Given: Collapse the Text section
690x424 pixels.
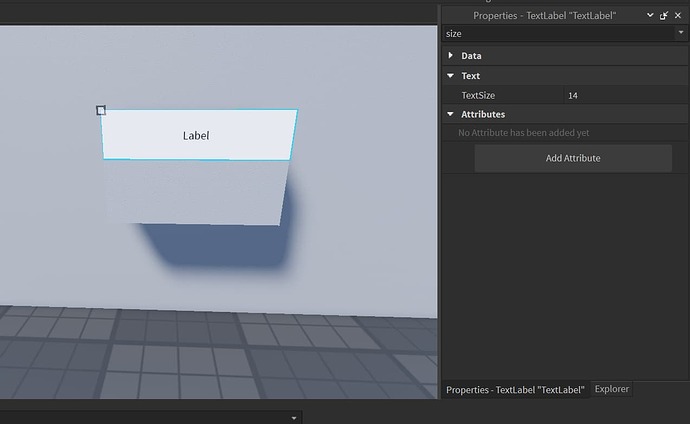Looking at the screenshot, I should click(451, 76).
